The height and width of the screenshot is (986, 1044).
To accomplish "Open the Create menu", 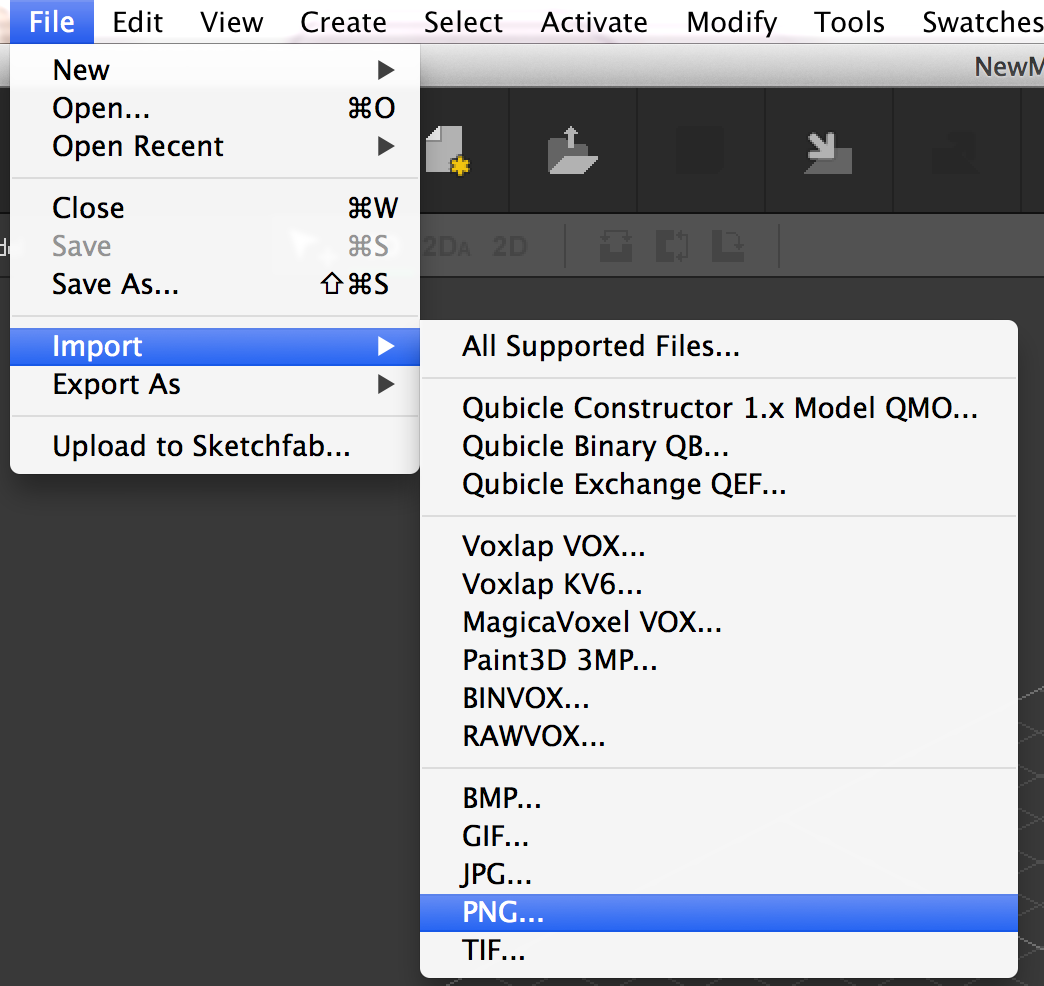I will tap(343, 22).
